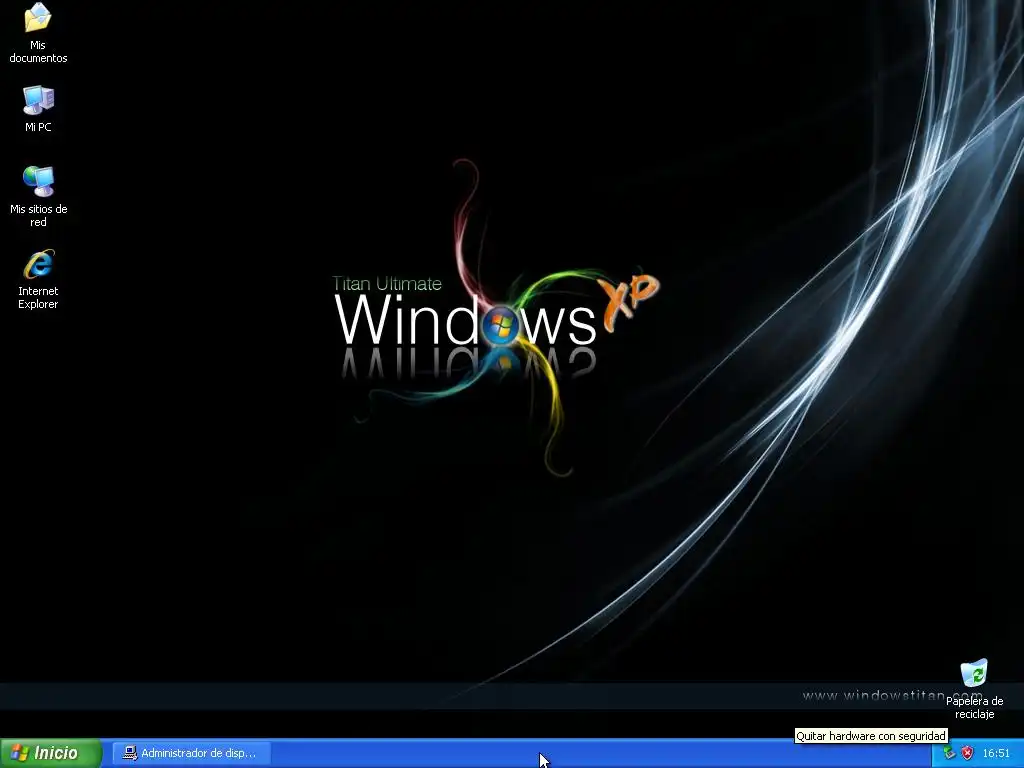The height and width of the screenshot is (768, 1024).
Task: Click the Quitar hardware con seguridad tray icon
Action: coord(949,753)
